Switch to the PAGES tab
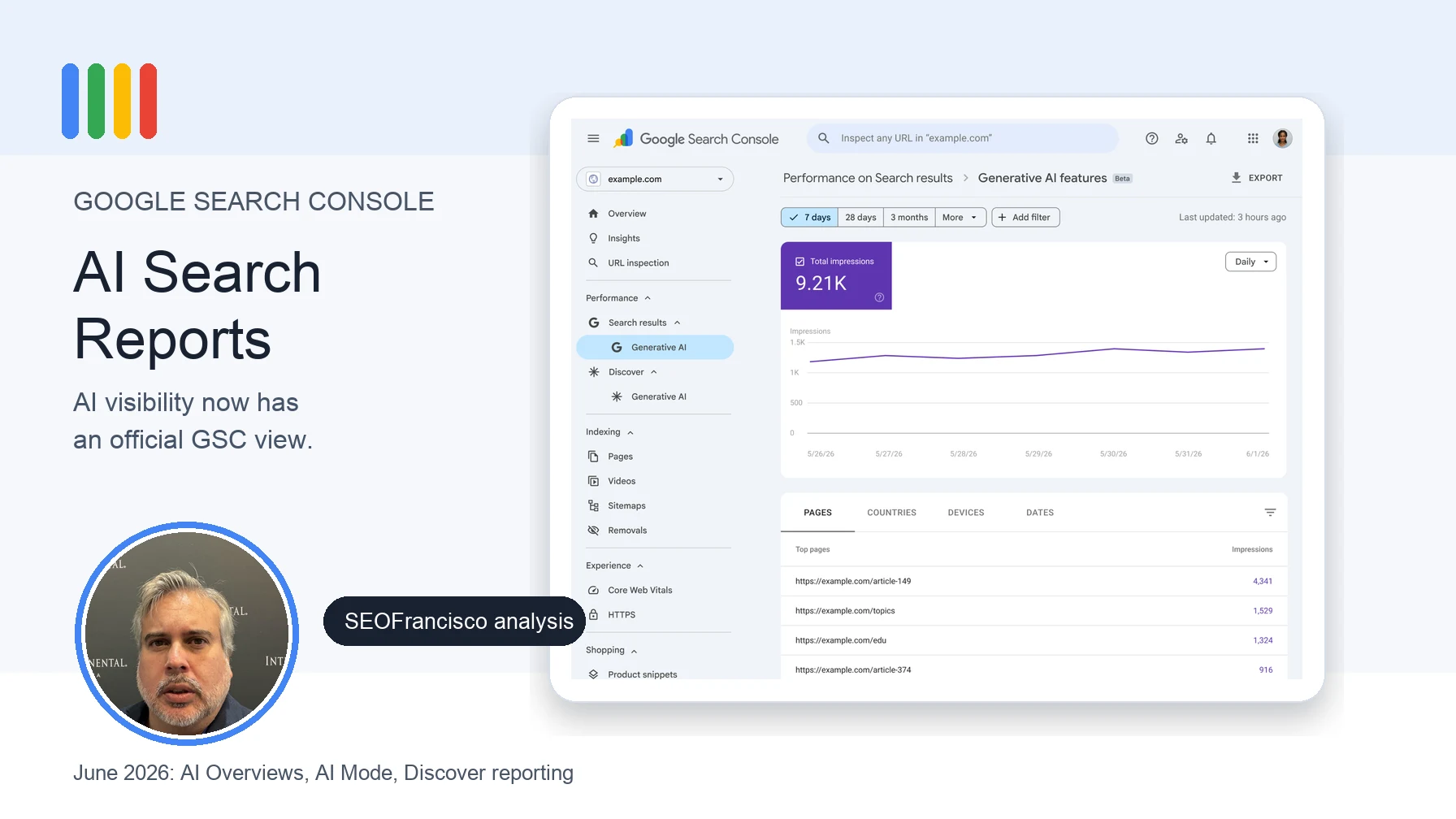The image size is (1456, 819). click(x=817, y=513)
